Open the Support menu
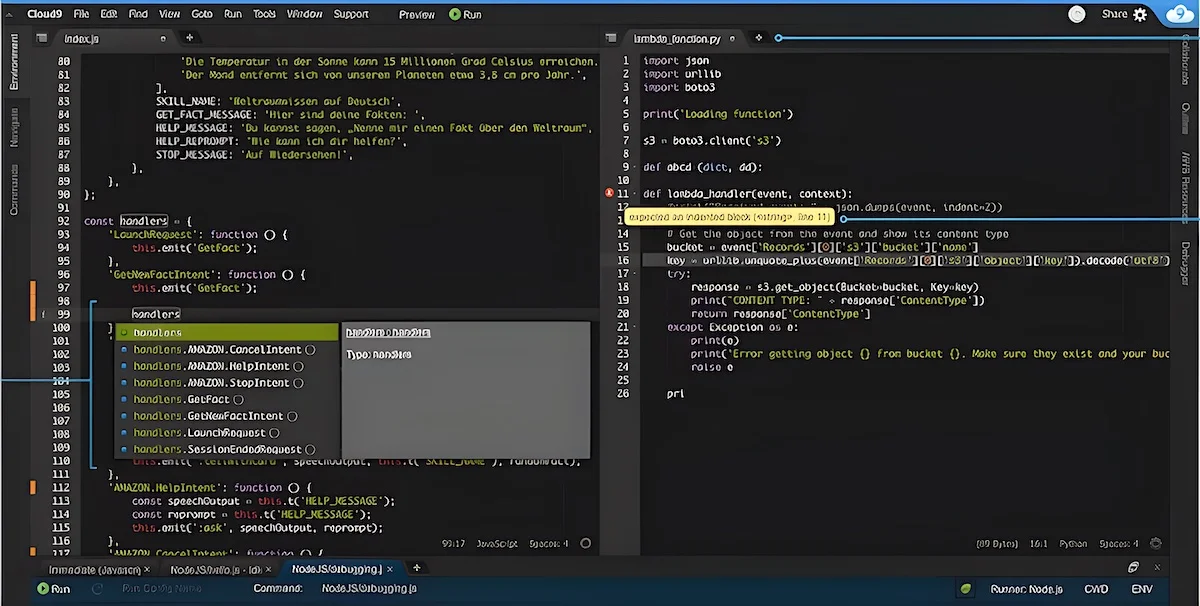 click(x=351, y=15)
